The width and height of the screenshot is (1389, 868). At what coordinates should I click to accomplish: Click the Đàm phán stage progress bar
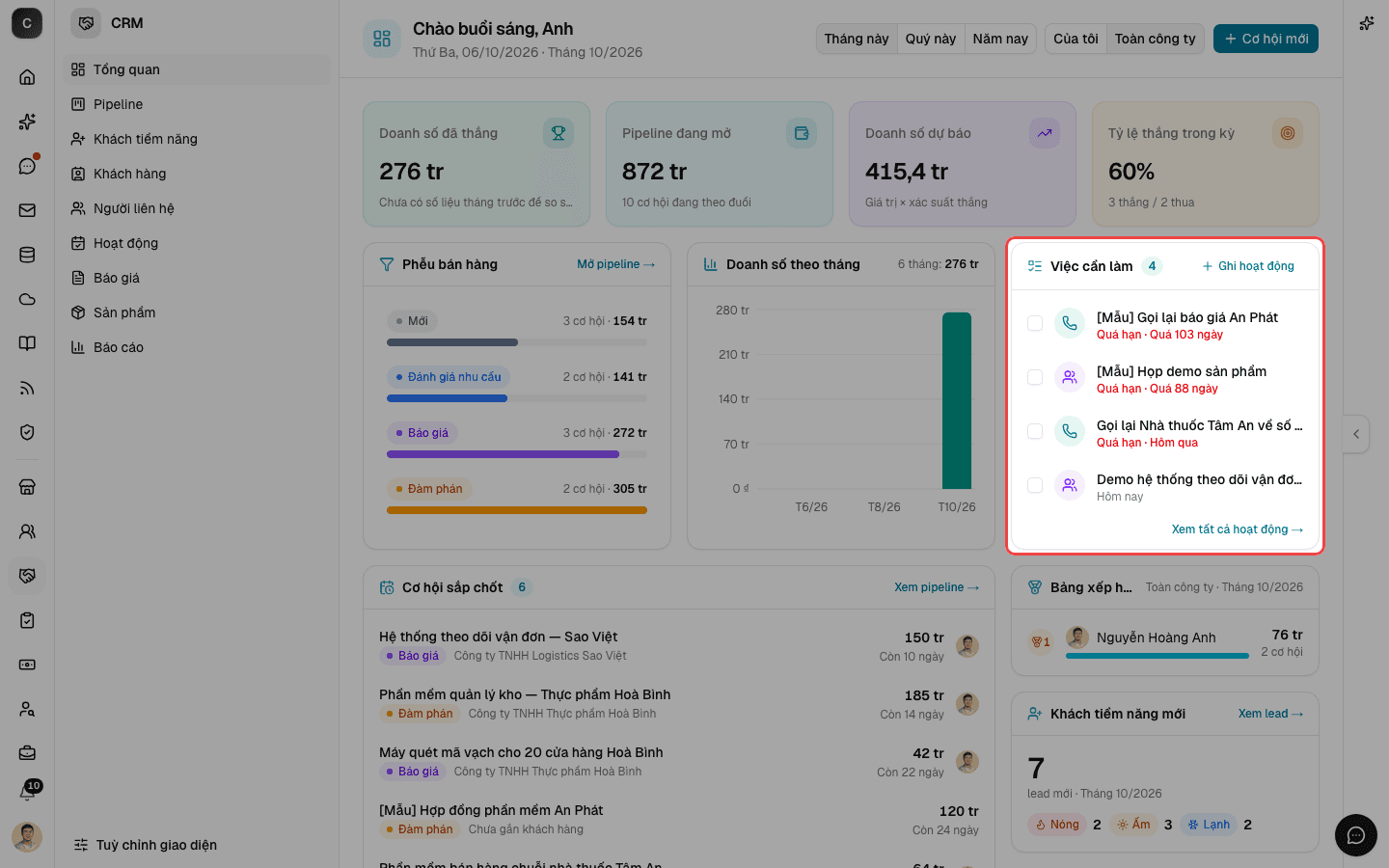[x=517, y=510]
